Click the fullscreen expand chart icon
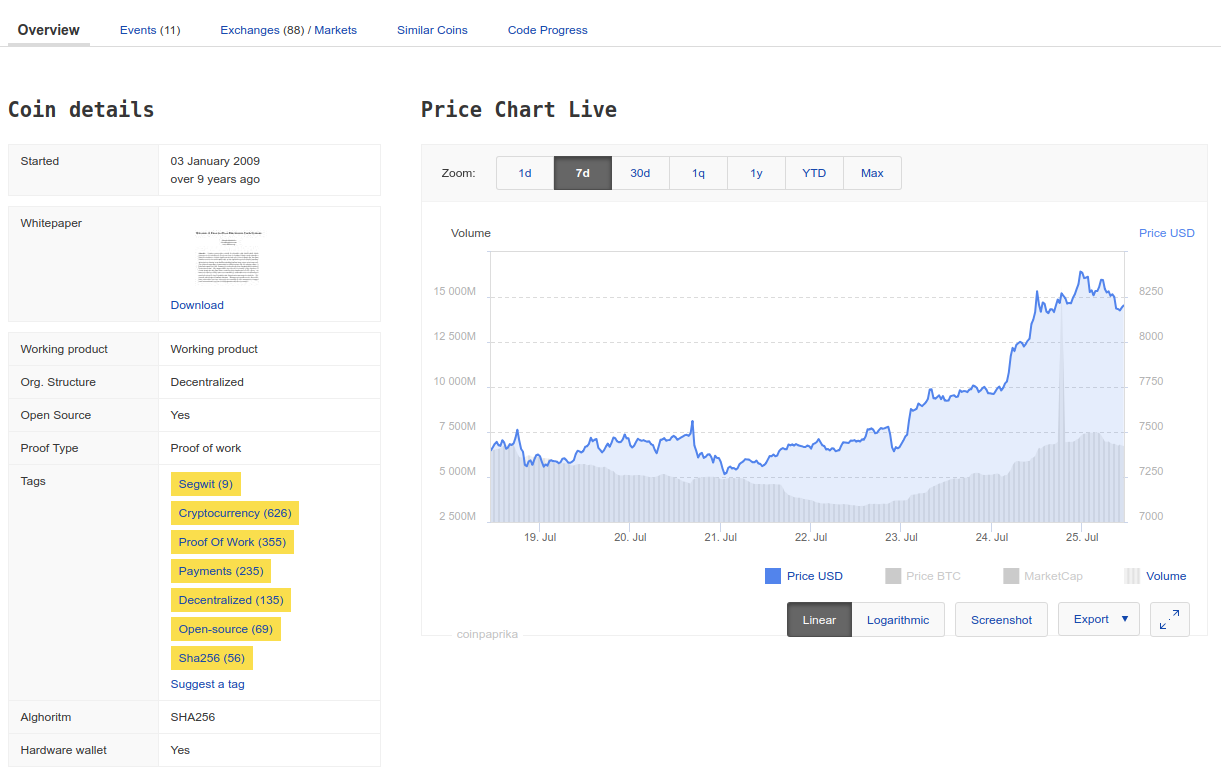 point(1169,620)
